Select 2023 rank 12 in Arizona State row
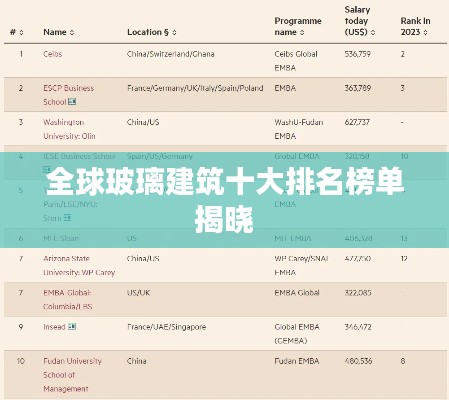449x400 pixels. (404, 259)
